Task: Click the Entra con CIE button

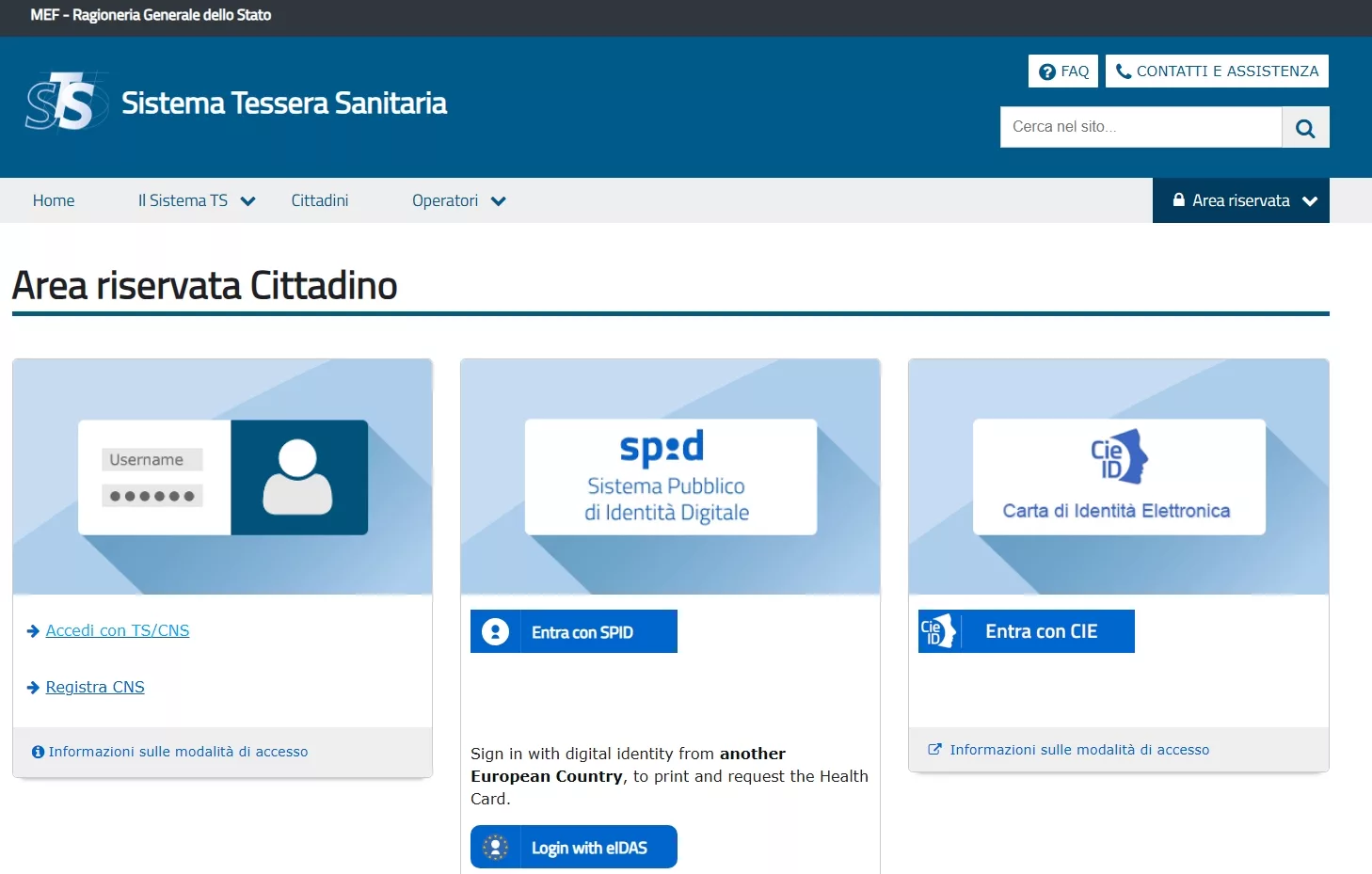Action: click(1027, 631)
